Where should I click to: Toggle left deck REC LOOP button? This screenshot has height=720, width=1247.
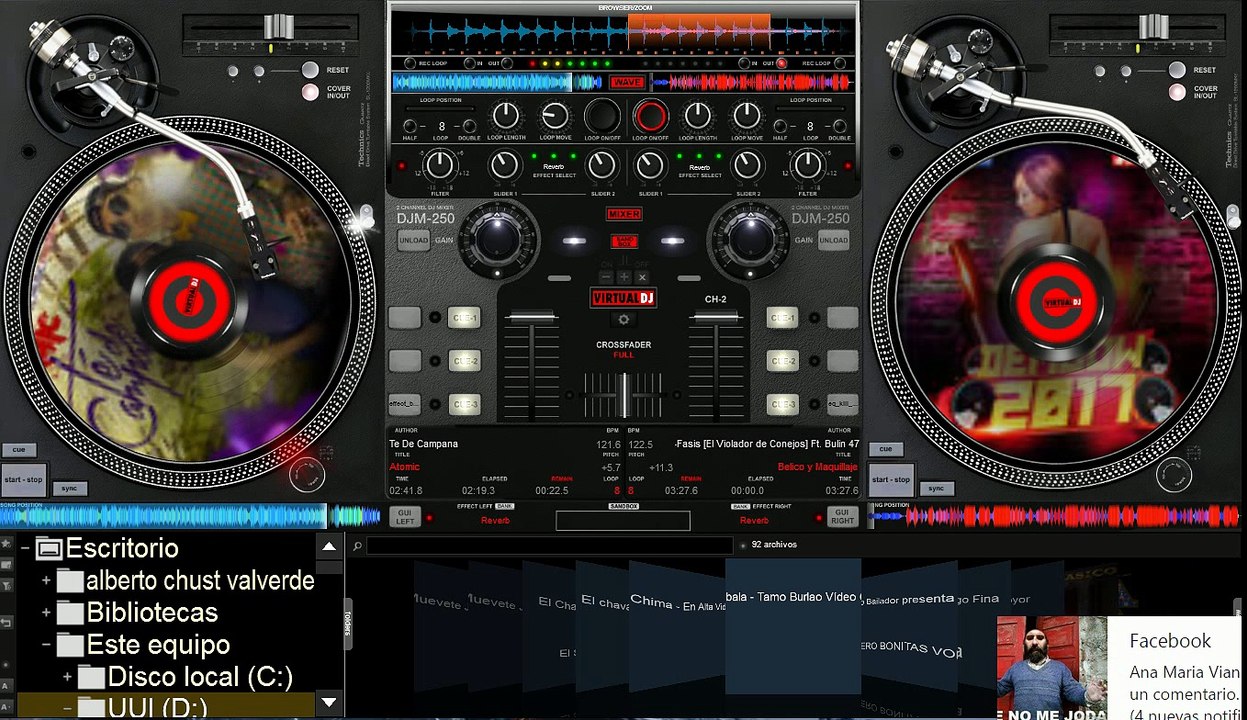tap(409, 63)
